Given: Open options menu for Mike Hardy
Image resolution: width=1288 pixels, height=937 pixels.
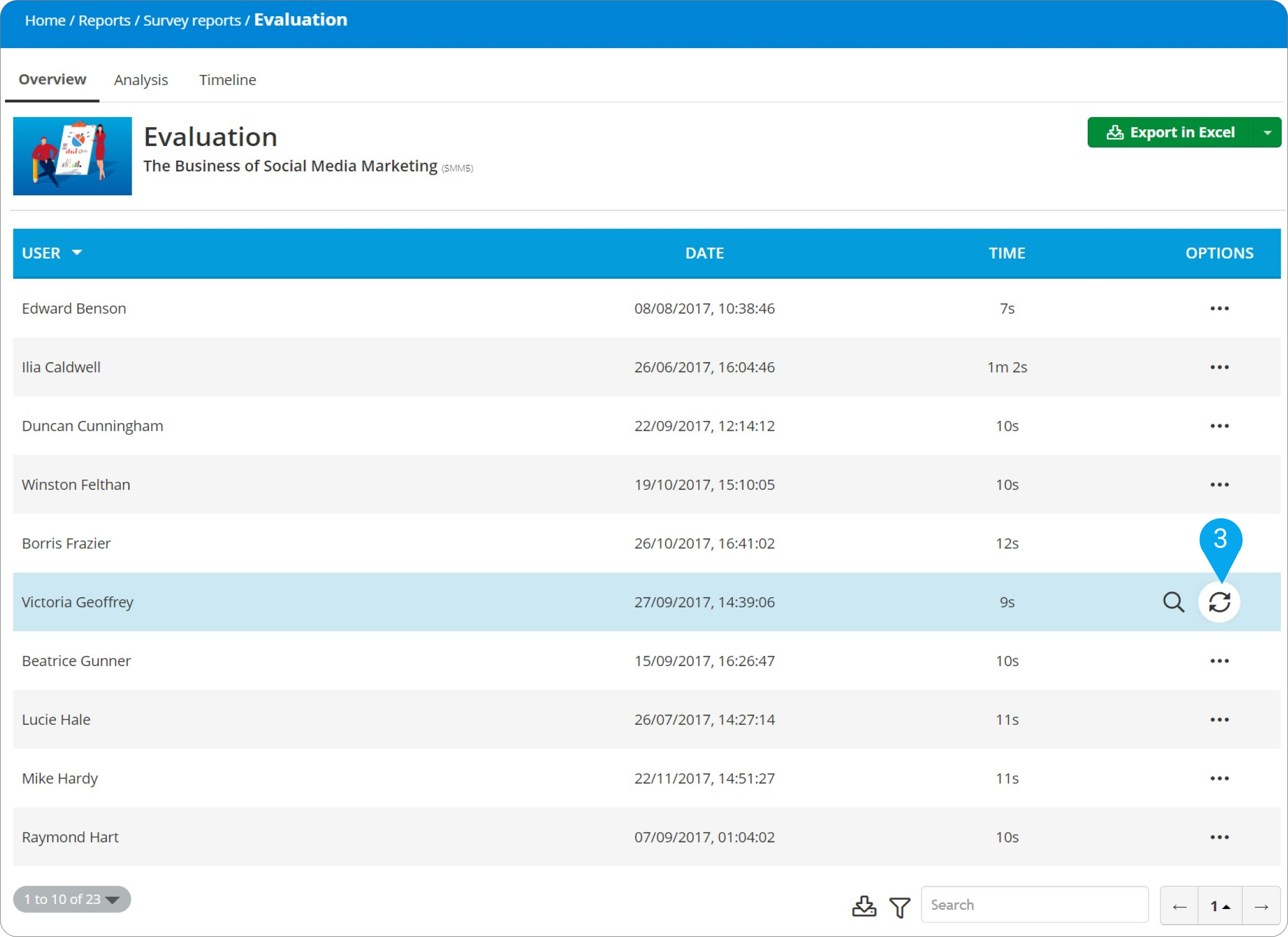Looking at the screenshot, I should point(1219,779).
